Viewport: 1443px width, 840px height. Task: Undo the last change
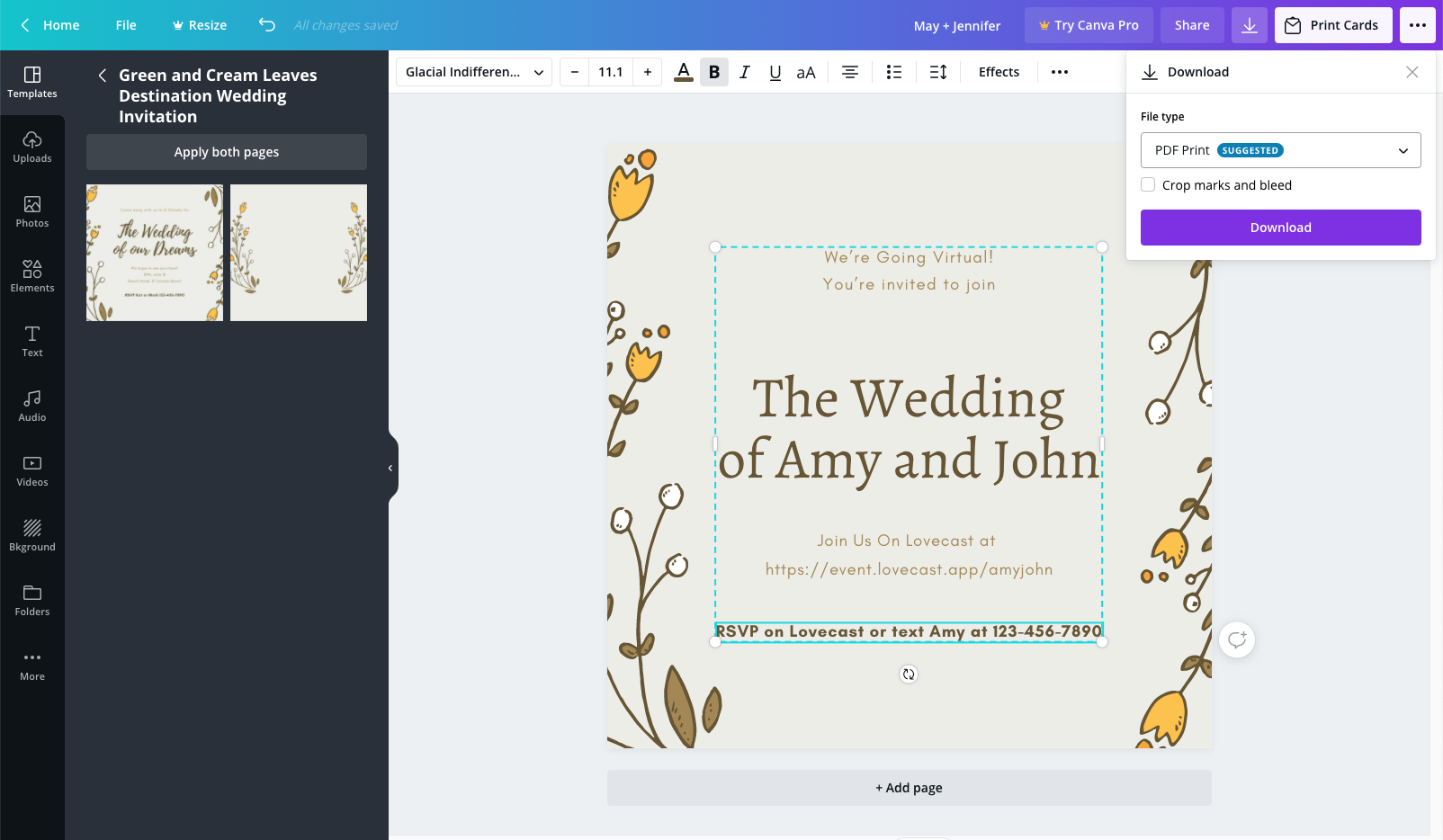pos(267,25)
